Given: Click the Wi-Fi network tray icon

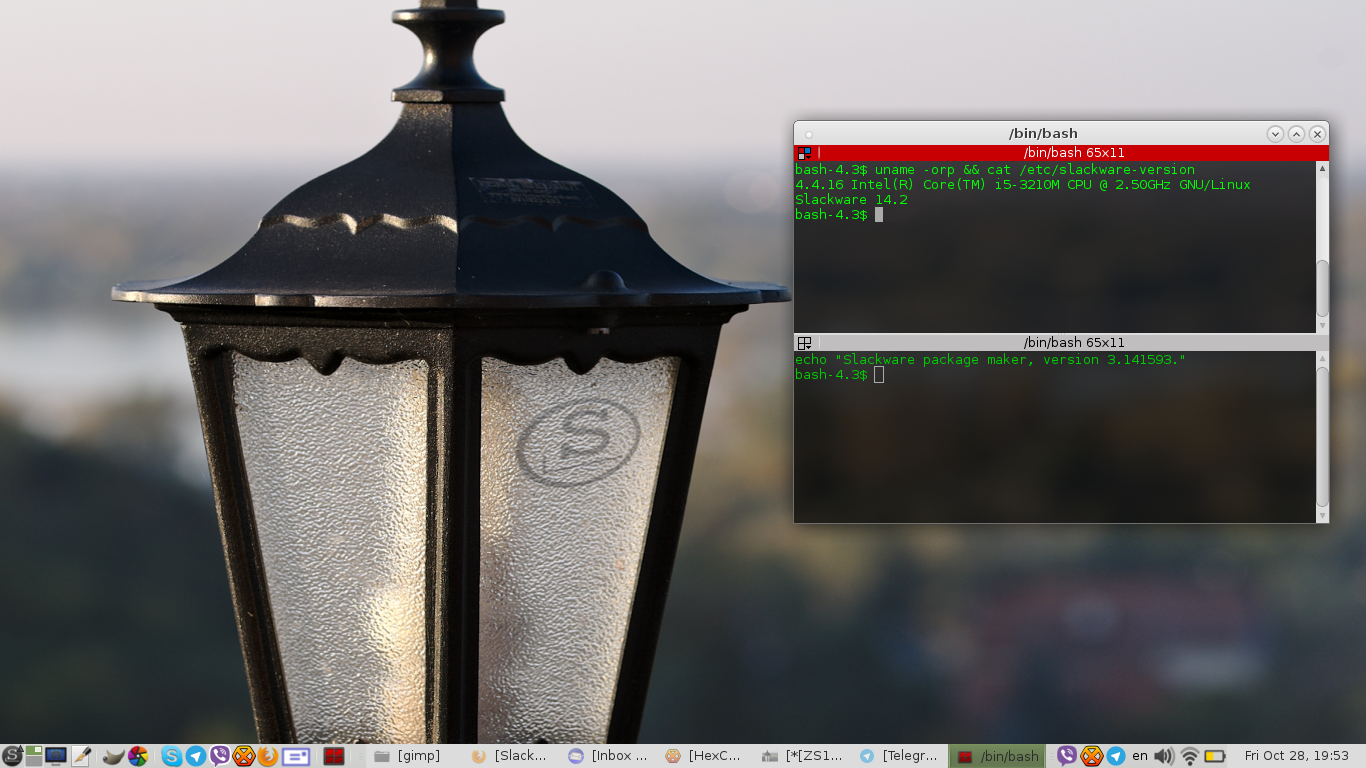Looking at the screenshot, I should pyautogui.click(x=1189, y=756).
